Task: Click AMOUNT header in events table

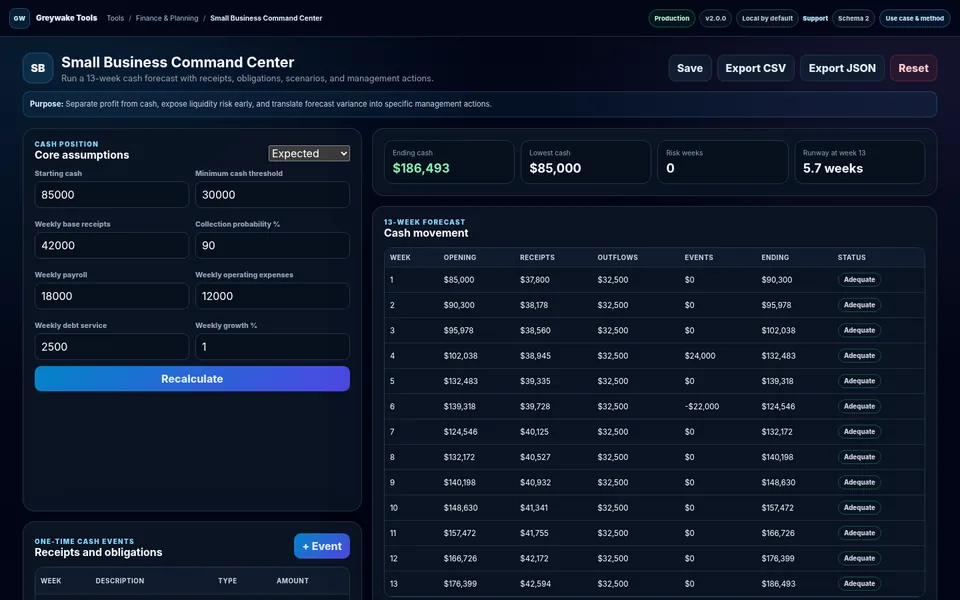Action: 293,581
